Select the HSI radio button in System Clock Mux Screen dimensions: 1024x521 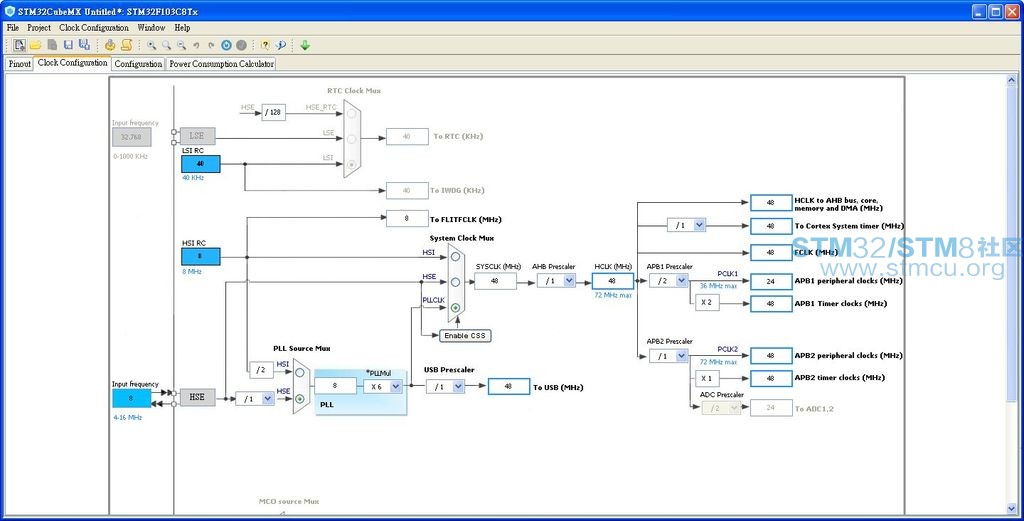click(455, 257)
